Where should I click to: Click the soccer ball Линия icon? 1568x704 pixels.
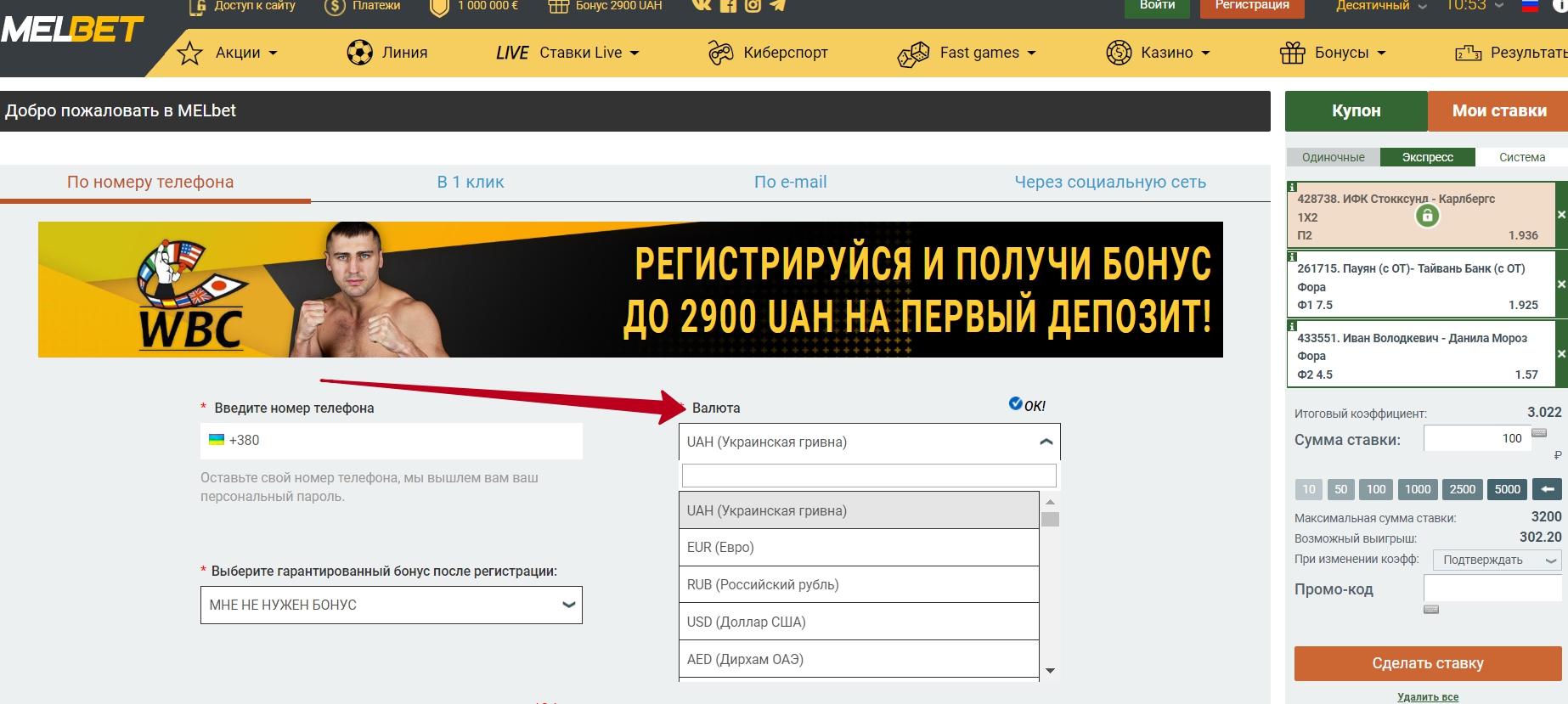tap(360, 53)
